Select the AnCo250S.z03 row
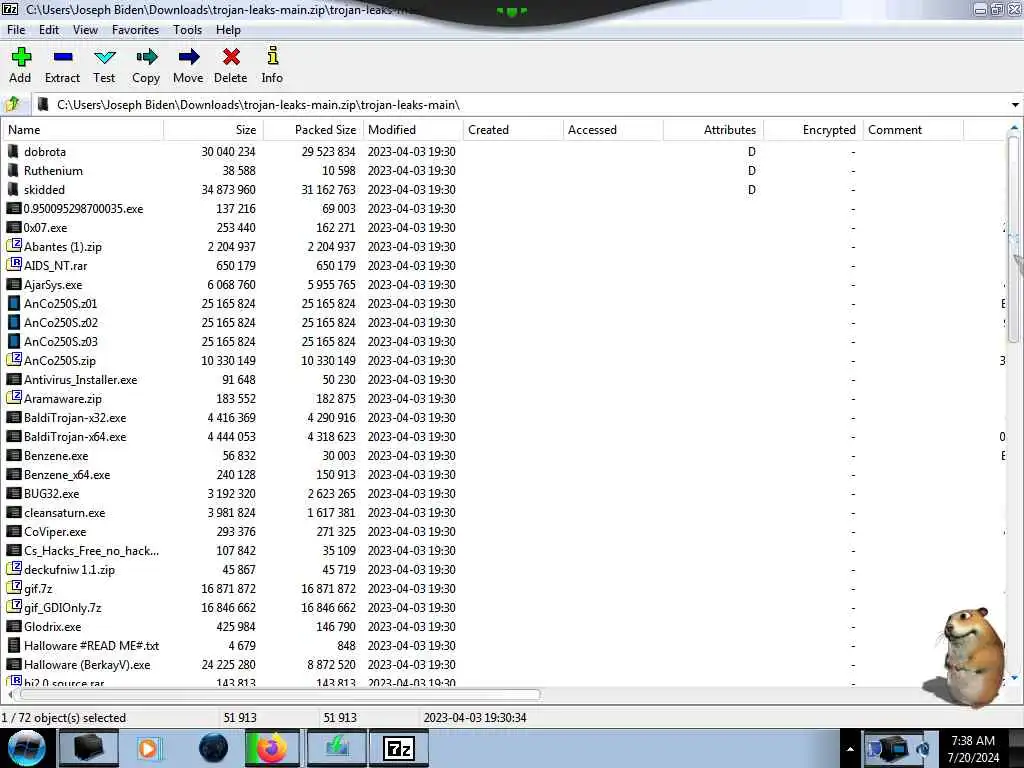The height and width of the screenshot is (768, 1024). (x=503, y=342)
